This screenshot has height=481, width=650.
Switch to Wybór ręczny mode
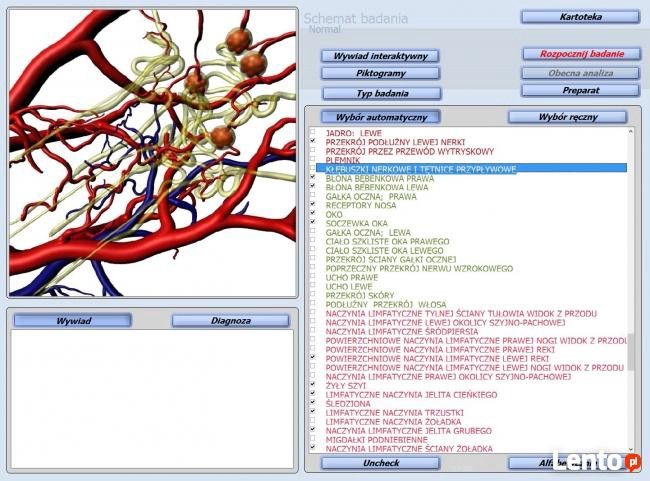[x=568, y=117]
